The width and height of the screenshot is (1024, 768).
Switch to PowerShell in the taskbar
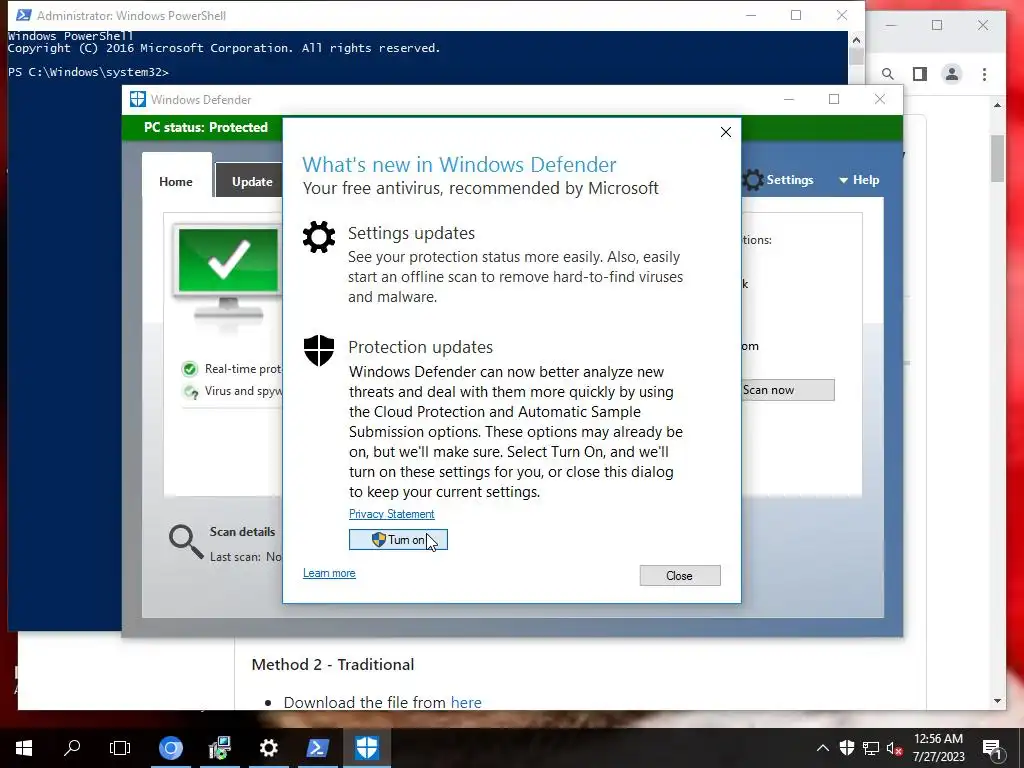317,748
